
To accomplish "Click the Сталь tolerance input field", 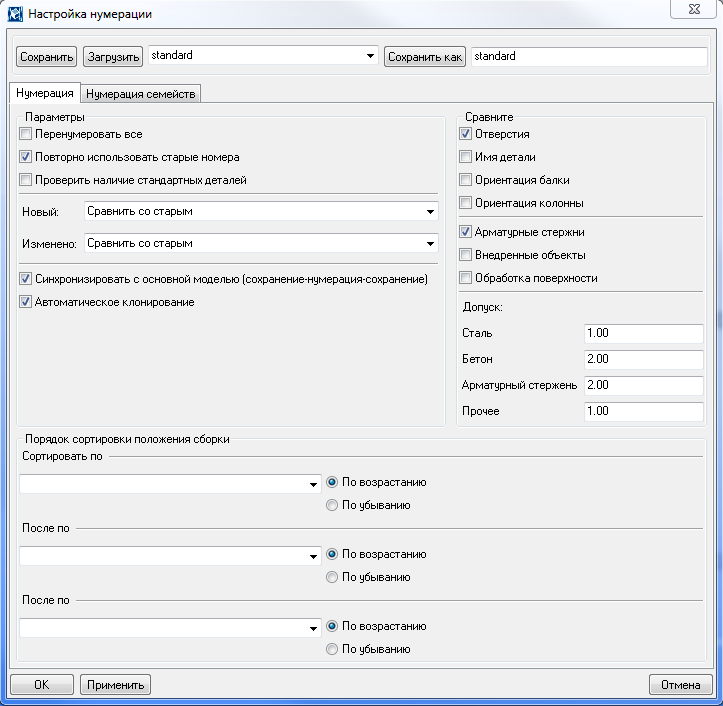I will (x=643, y=334).
